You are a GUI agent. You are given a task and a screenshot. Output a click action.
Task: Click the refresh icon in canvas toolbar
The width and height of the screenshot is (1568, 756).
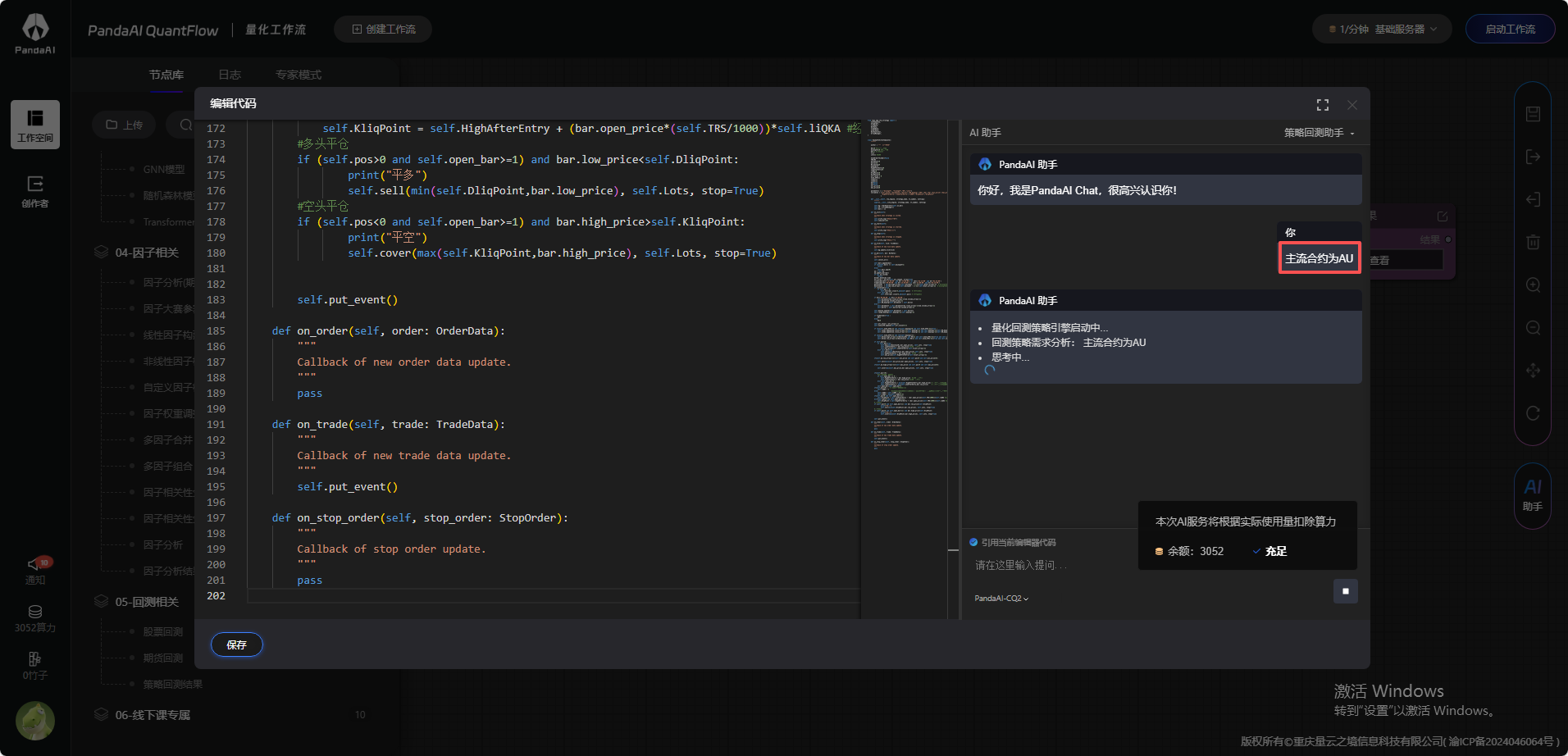[1533, 413]
